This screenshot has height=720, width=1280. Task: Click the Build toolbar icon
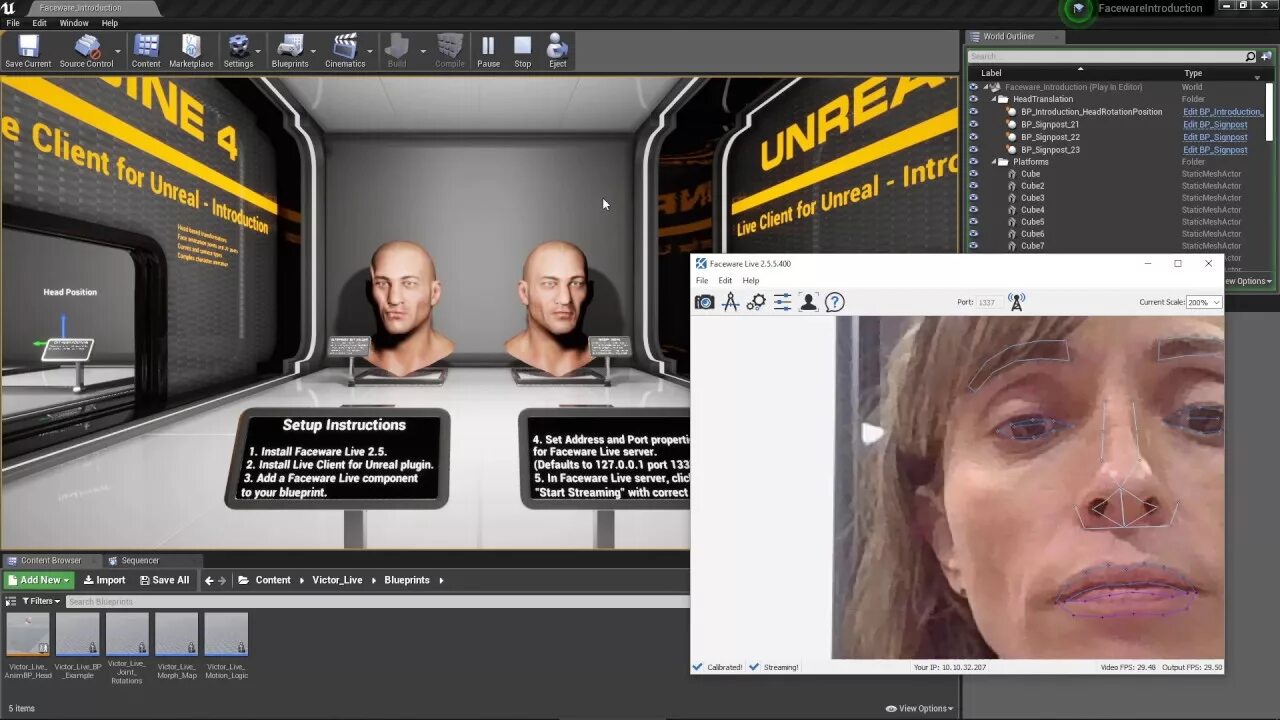coord(397,51)
